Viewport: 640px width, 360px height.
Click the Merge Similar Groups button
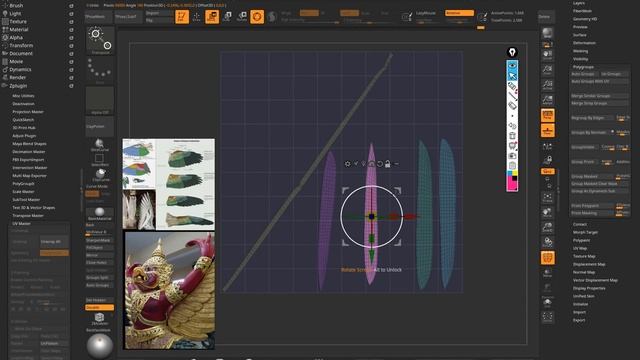click(599, 96)
